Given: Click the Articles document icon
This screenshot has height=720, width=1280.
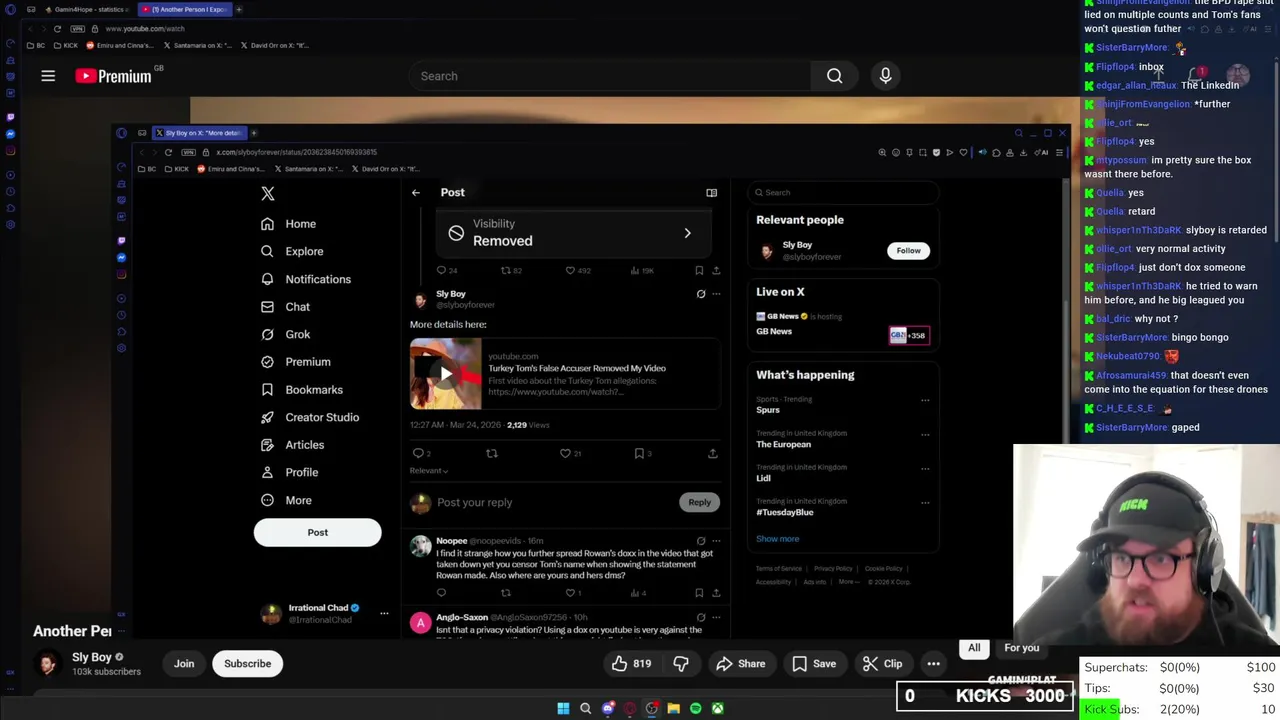Looking at the screenshot, I should [267, 445].
